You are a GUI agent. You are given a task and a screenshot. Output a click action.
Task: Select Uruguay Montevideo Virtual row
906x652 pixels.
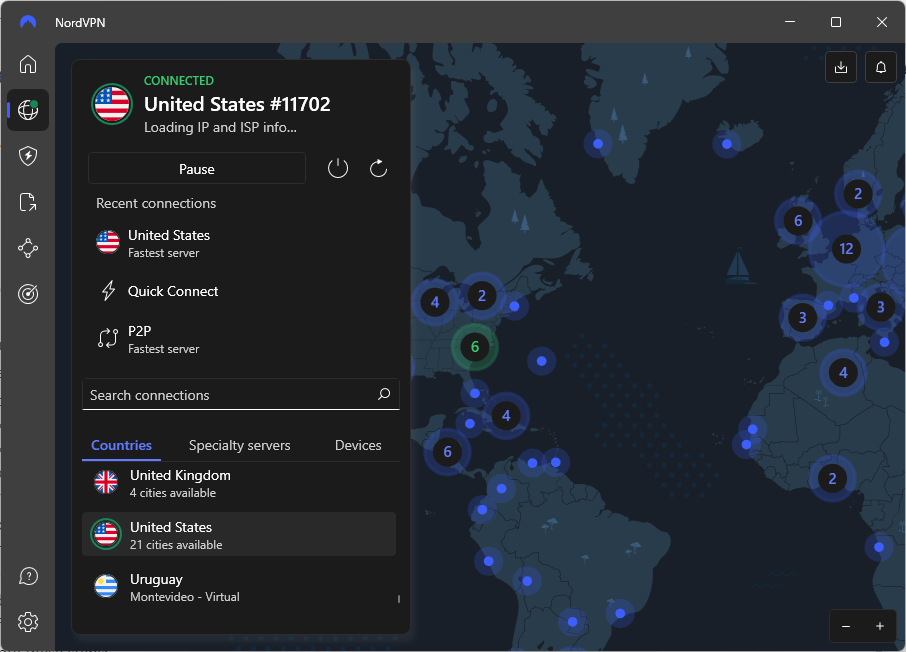click(x=239, y=587)
